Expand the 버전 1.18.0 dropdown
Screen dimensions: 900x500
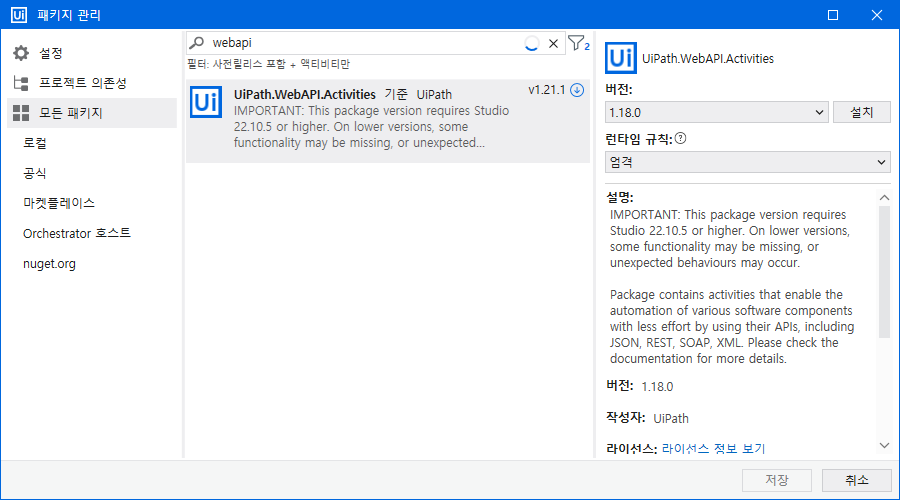[716, 113]
